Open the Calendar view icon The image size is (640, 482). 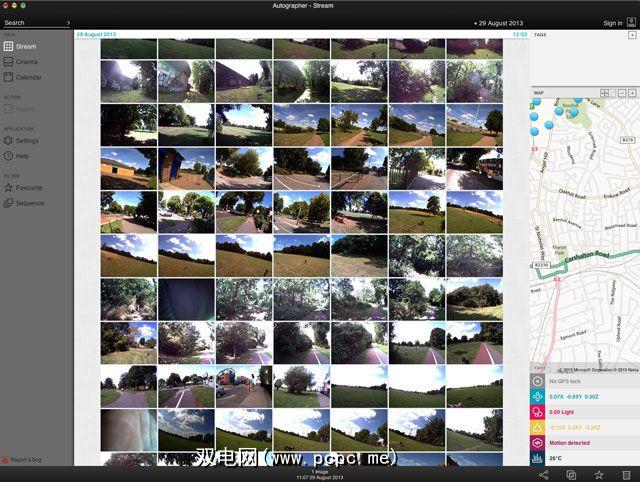coord(8,77)
